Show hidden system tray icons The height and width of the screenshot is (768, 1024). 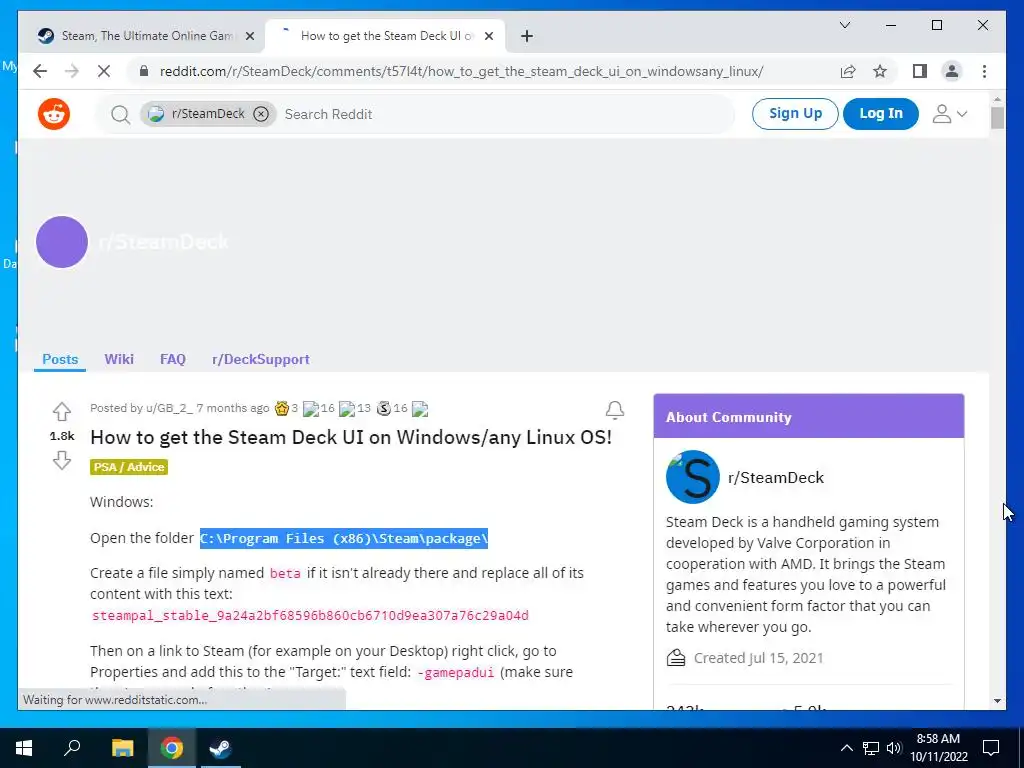pos(846,748)
